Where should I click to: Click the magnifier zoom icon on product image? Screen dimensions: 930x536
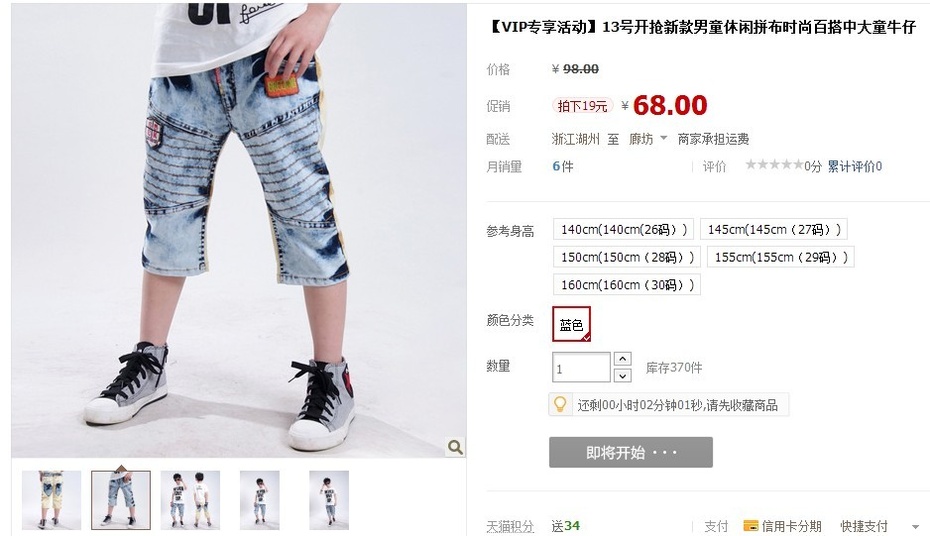coord(455,446)
